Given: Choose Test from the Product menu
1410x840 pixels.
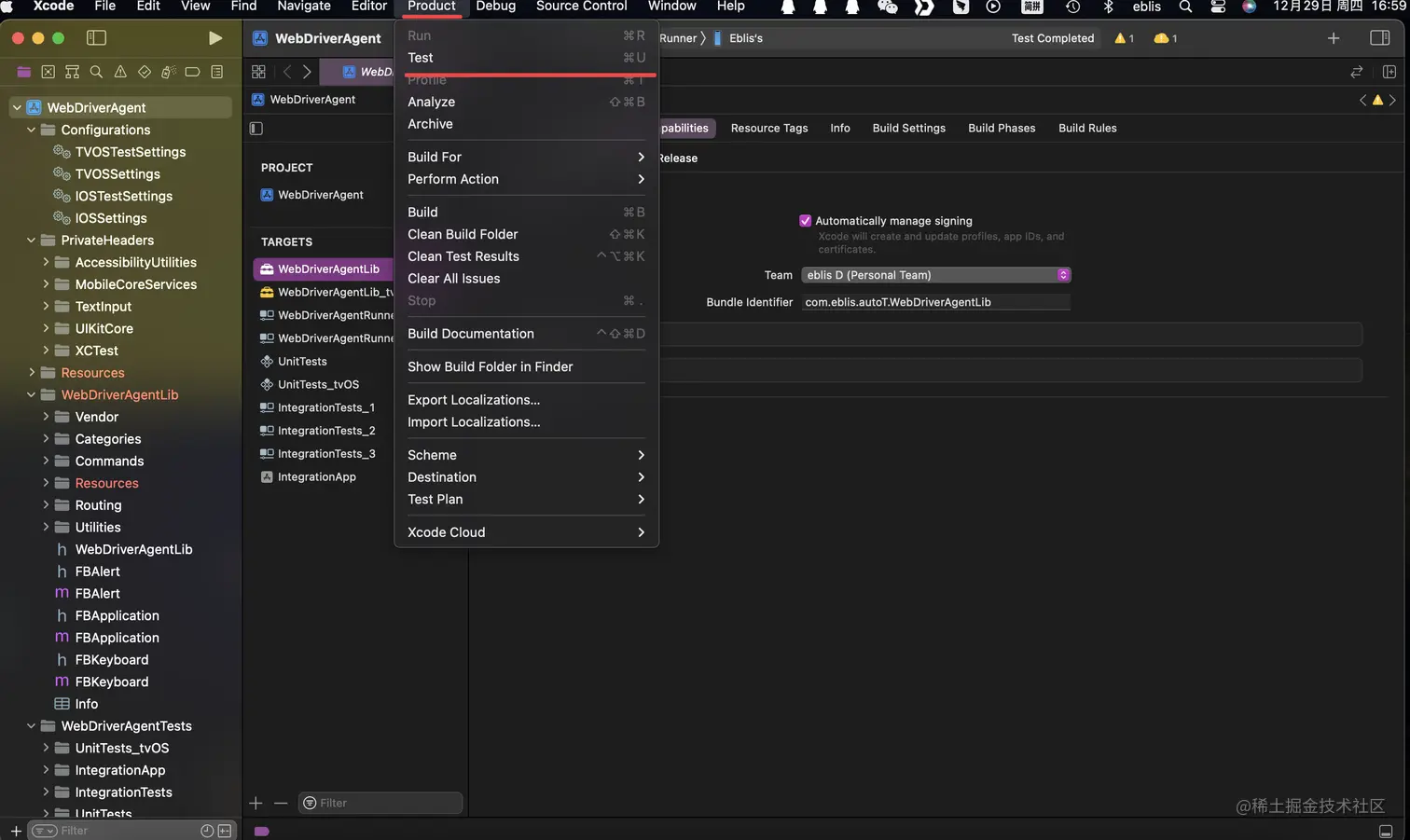Looking at the screenshot, I should 526,58.
